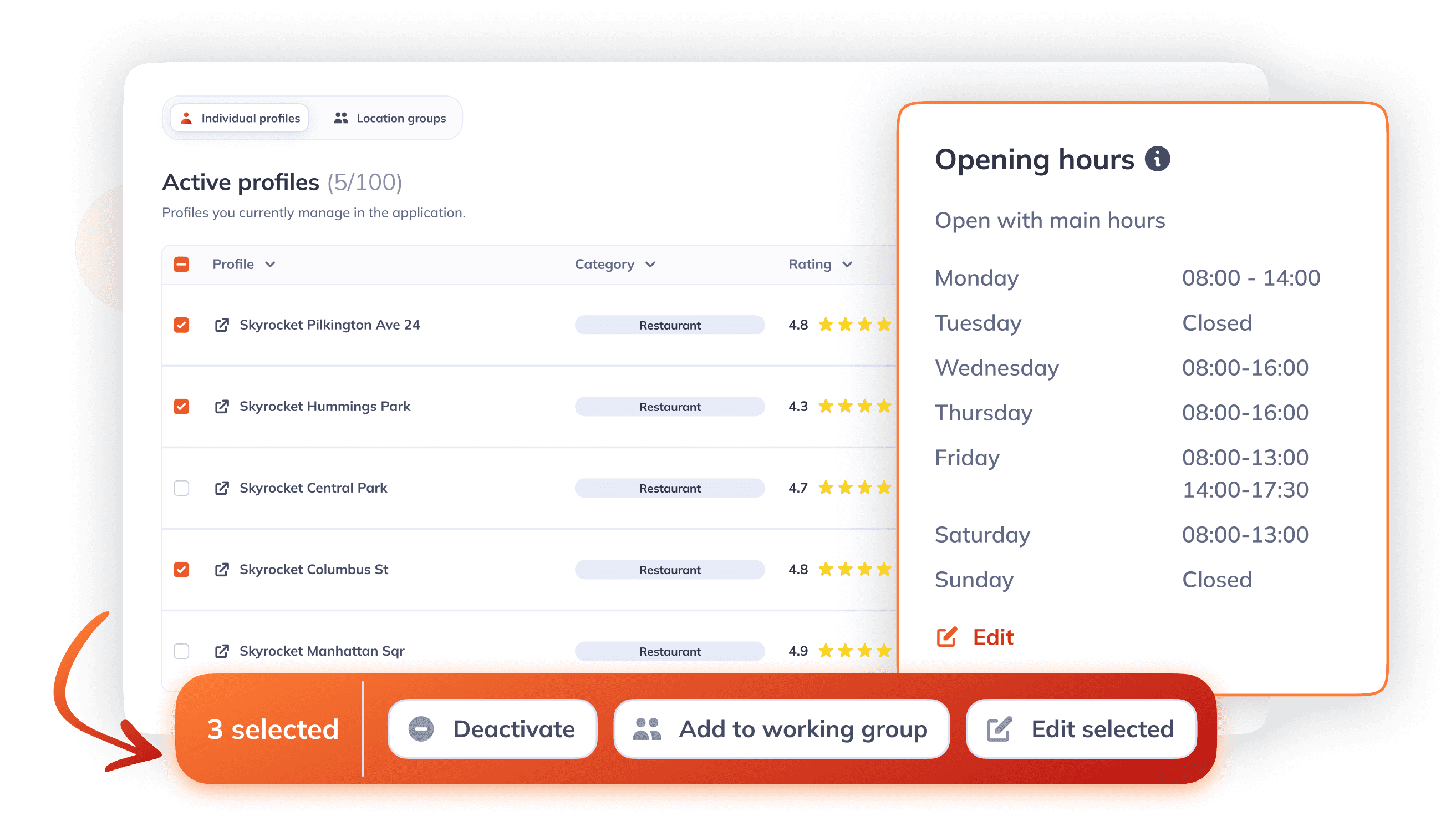Check Skyrocket Manhattan Sqr checkbox
Screen dimensions: 1456x816
tap(181, 650)
